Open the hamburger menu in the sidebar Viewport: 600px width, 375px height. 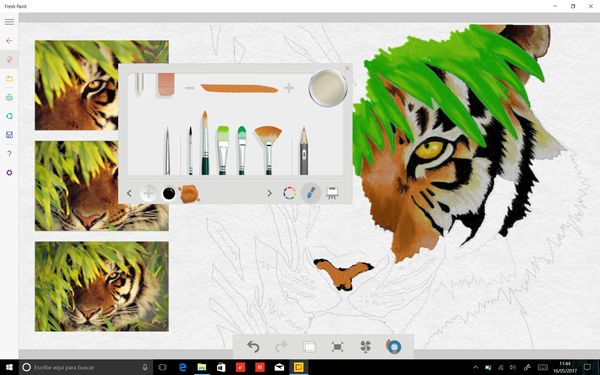pos(9,22)
